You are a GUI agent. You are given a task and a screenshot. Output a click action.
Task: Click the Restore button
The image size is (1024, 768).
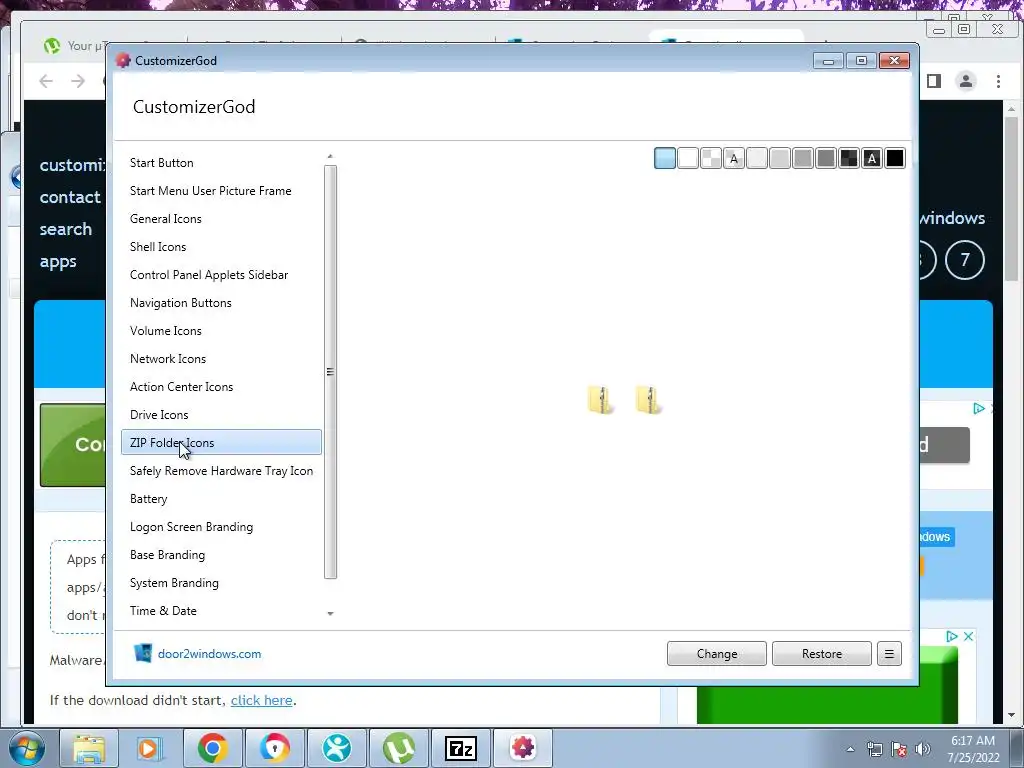(x=822, y=654)
